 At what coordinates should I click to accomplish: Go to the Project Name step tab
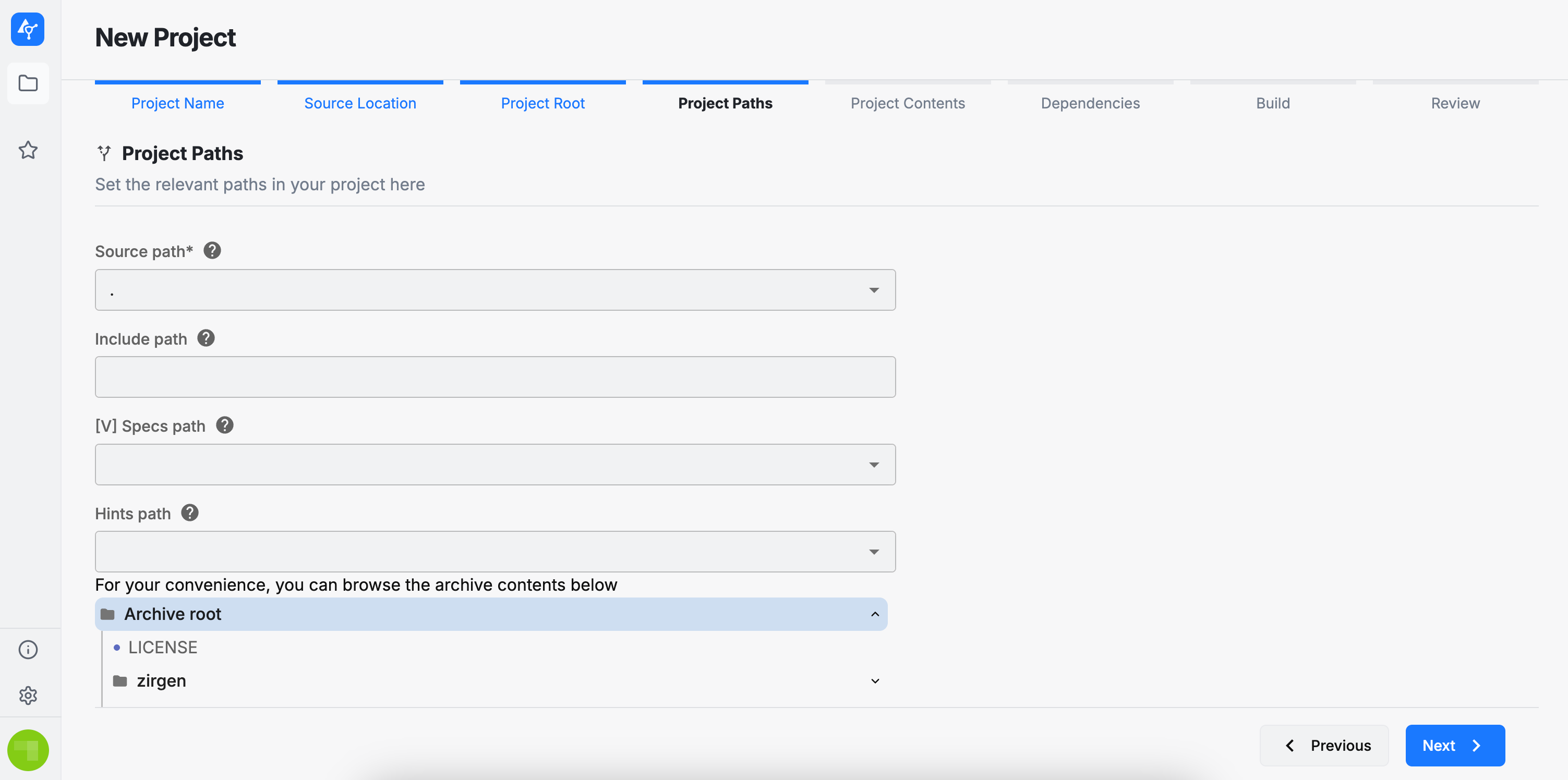(x=178, y=103)
